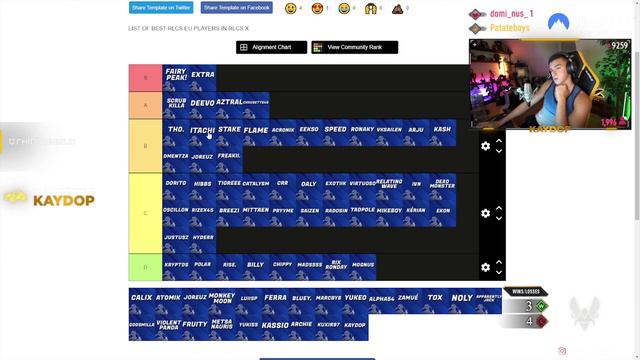Image resolution: width=640 pixels, height=360 pixels.
Task: Select the Aztral player tile
Action: tap(229, 105)
